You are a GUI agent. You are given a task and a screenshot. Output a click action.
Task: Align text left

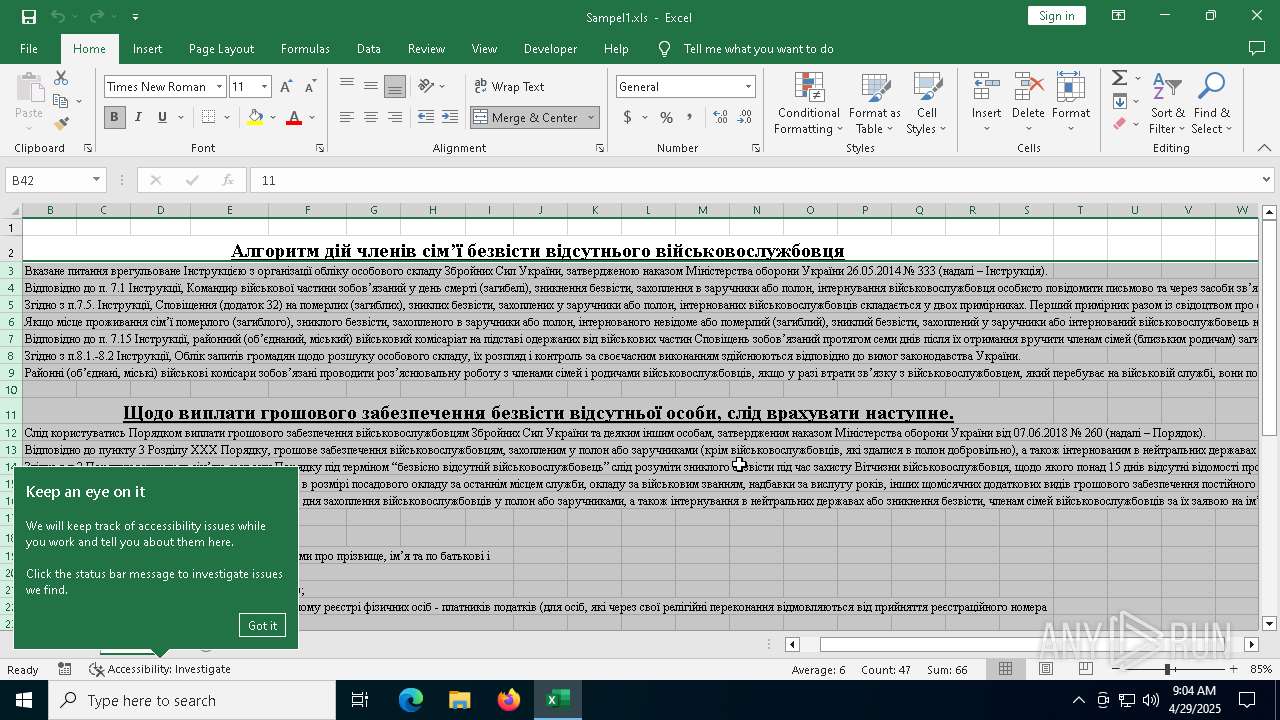[347, 117]
